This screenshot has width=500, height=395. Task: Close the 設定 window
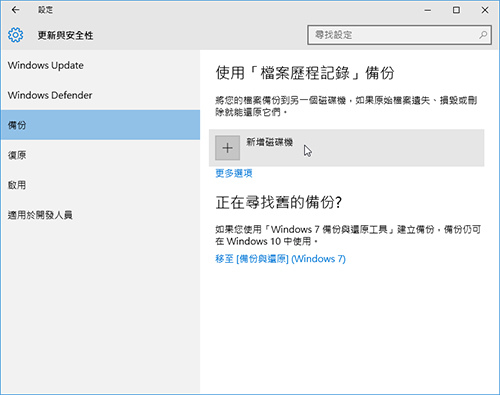coord(485,10)
